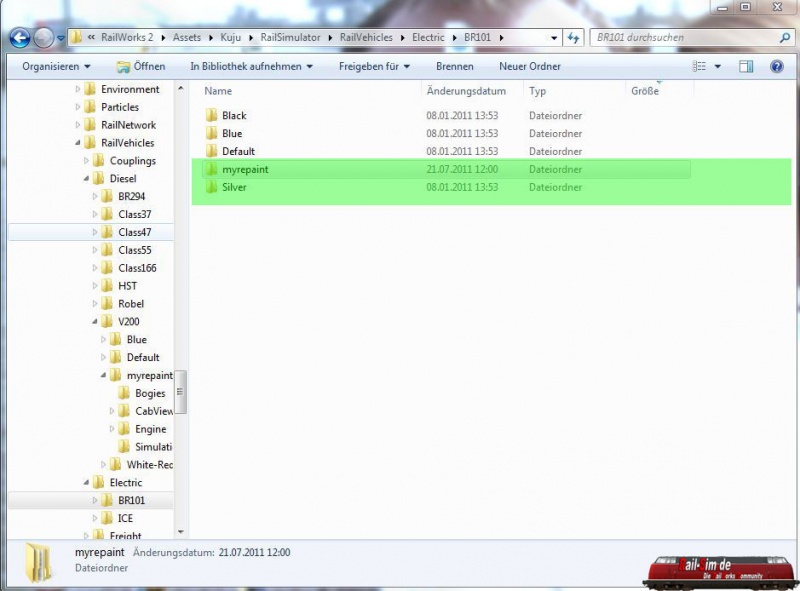Click the search magnifier icon
Image resolution: width=800 pixels, height=591 pixels.
point(785,37)
